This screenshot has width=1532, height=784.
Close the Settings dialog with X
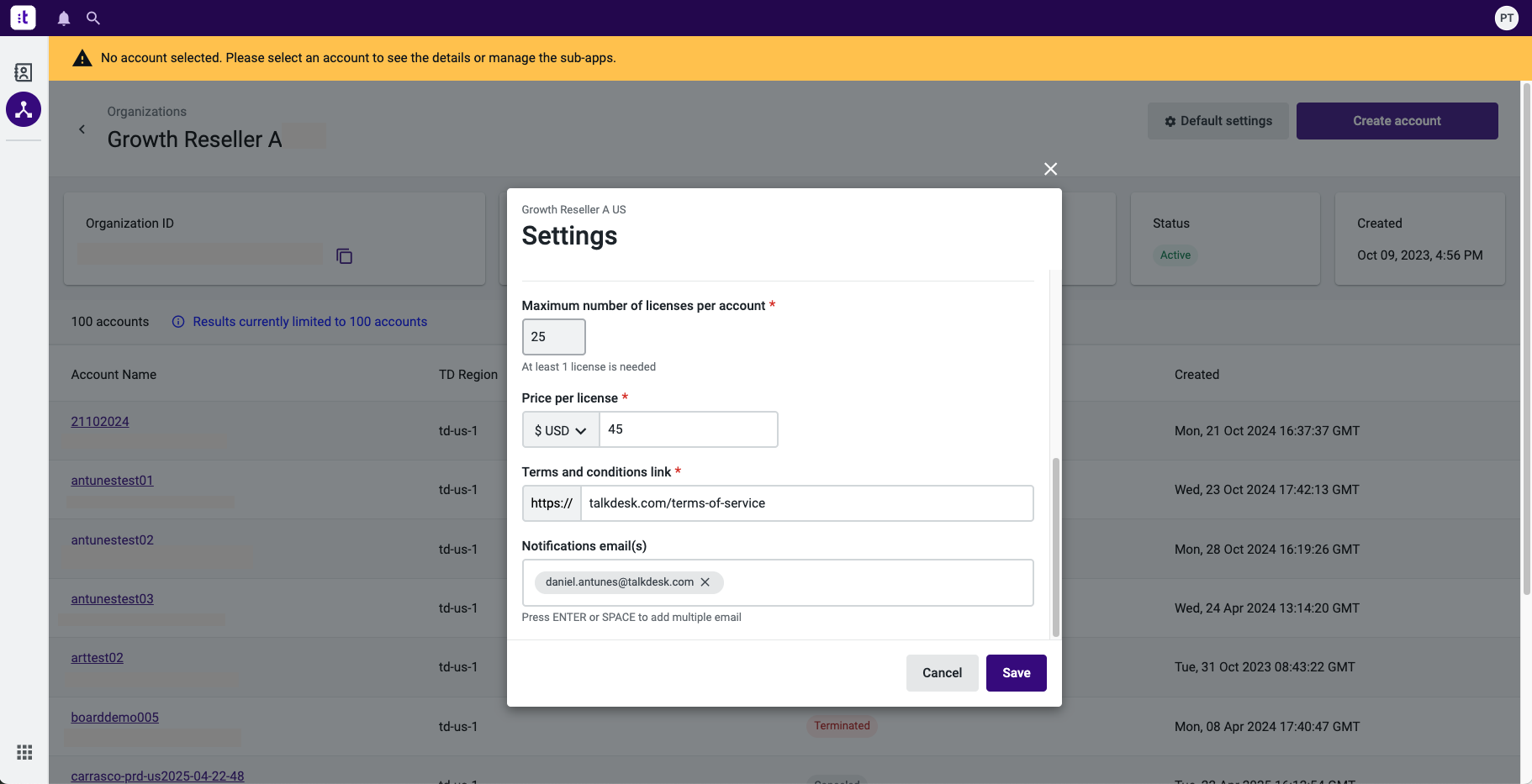point(1050,169)
